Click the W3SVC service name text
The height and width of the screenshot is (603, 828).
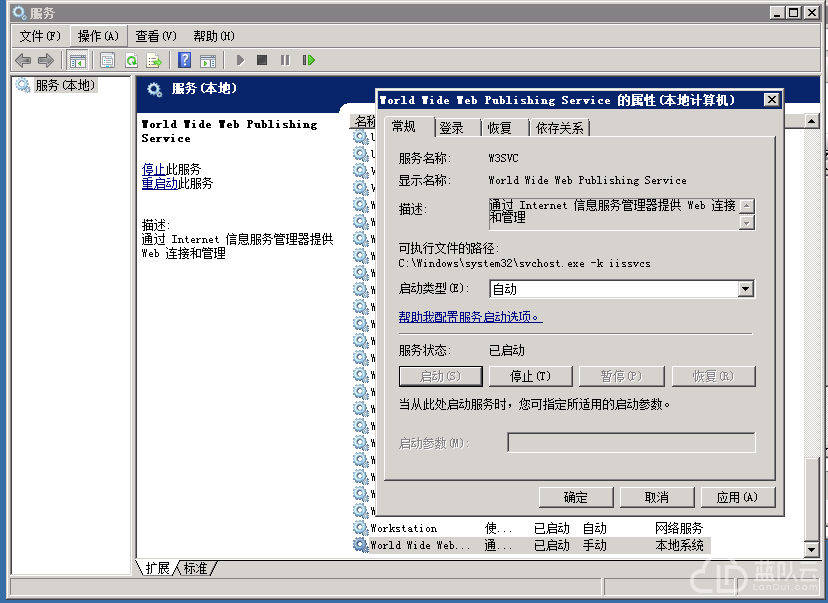click(503, 158)
